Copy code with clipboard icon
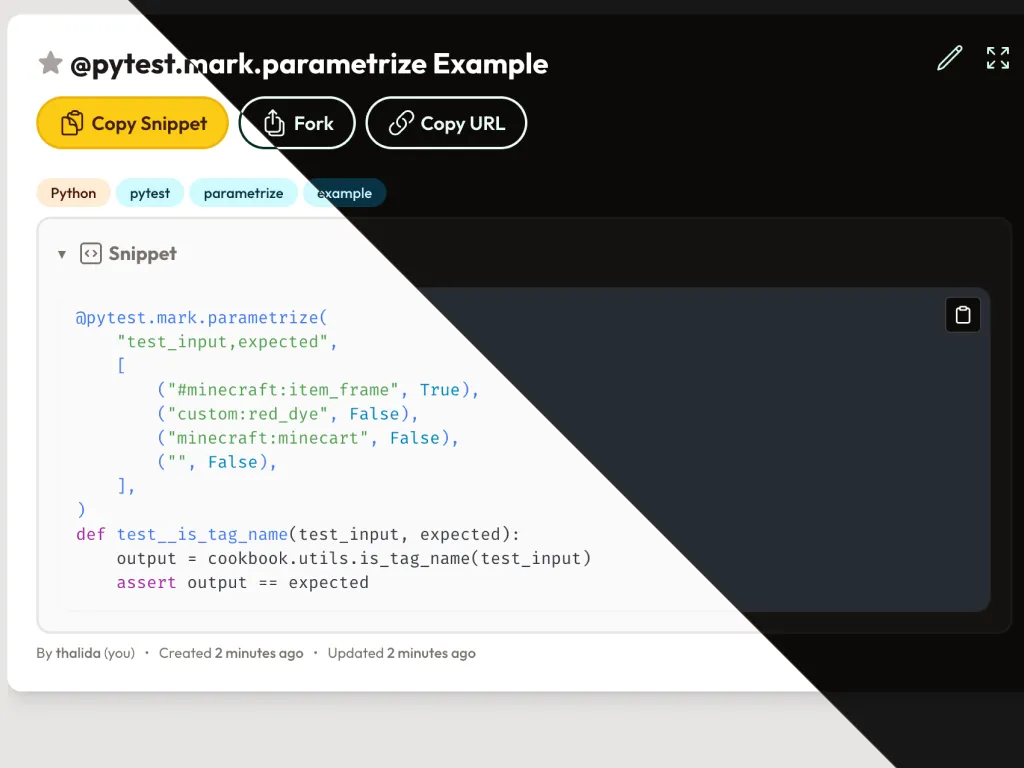Image resolution: width=1024 pixels, height=768 pixels. pos(963,315)
